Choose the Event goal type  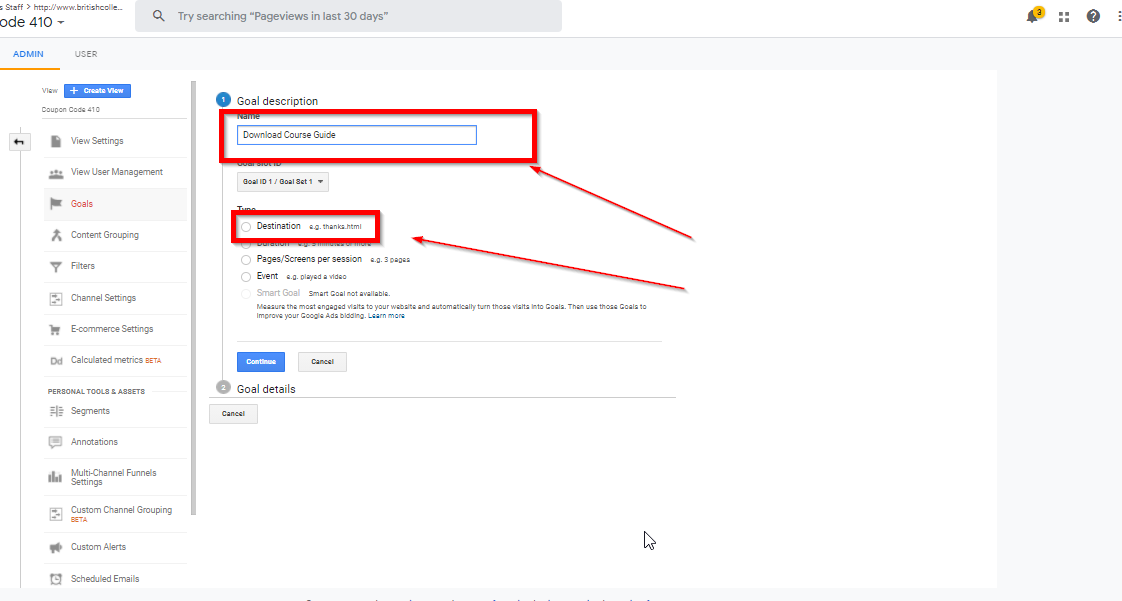(x=245, y=275)
